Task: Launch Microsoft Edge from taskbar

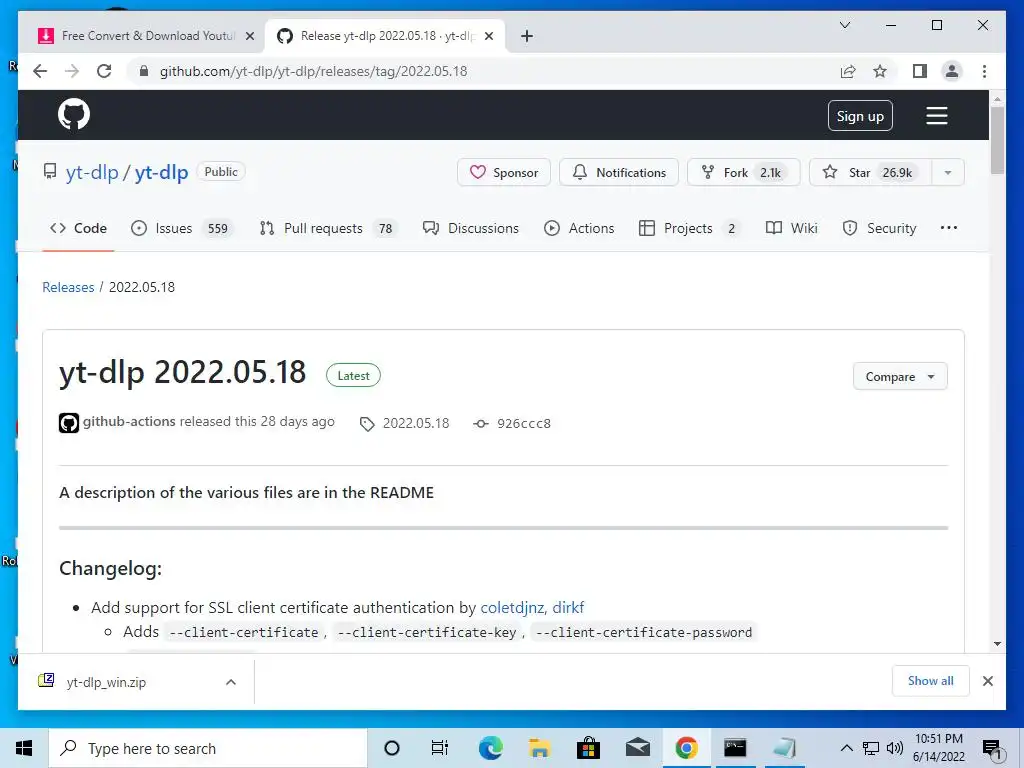Action: pyautogui.click(x=490, y=748)
